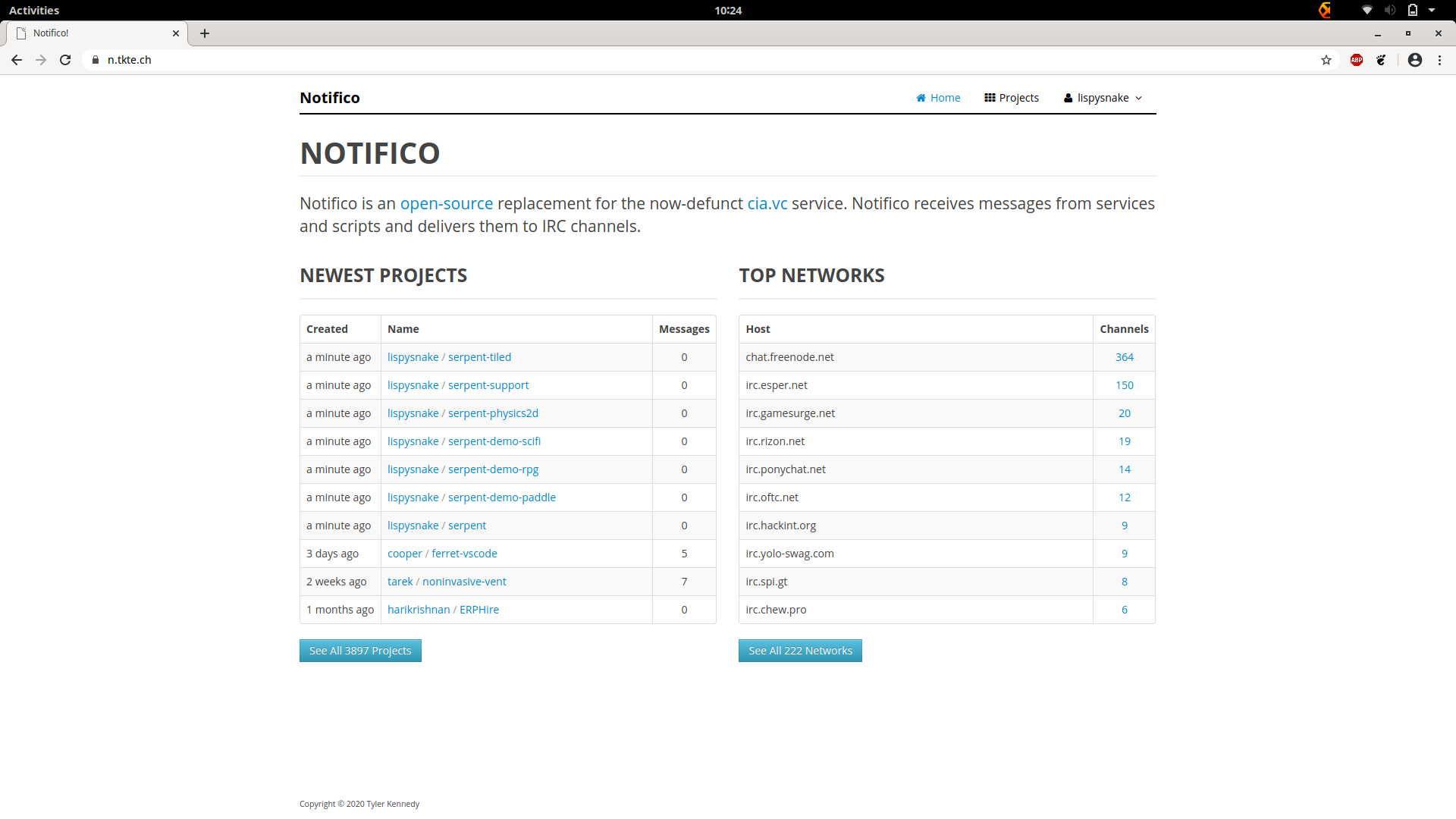Open Activities overview
The image size is (1456, 819).
(x=34, y=11)
